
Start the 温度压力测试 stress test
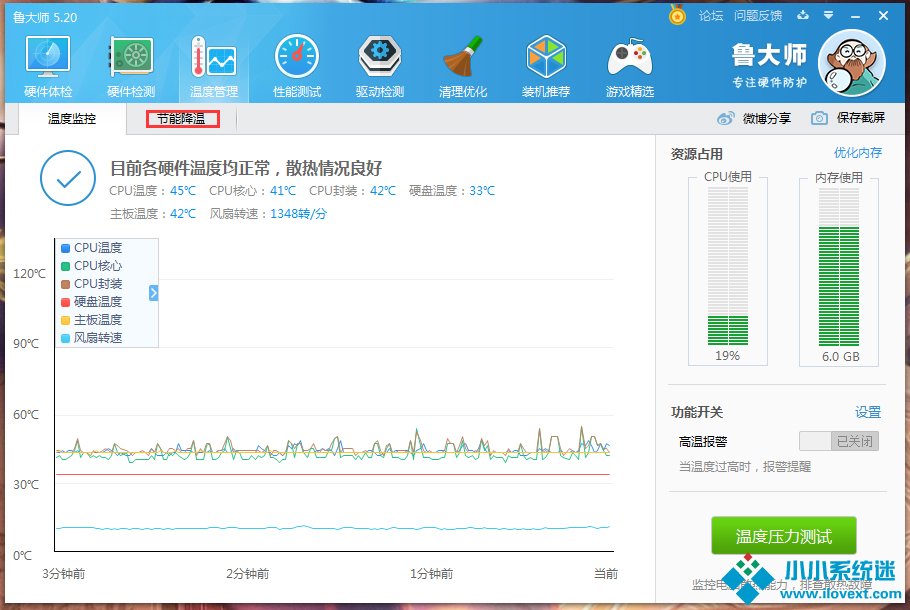click(783, 537)
